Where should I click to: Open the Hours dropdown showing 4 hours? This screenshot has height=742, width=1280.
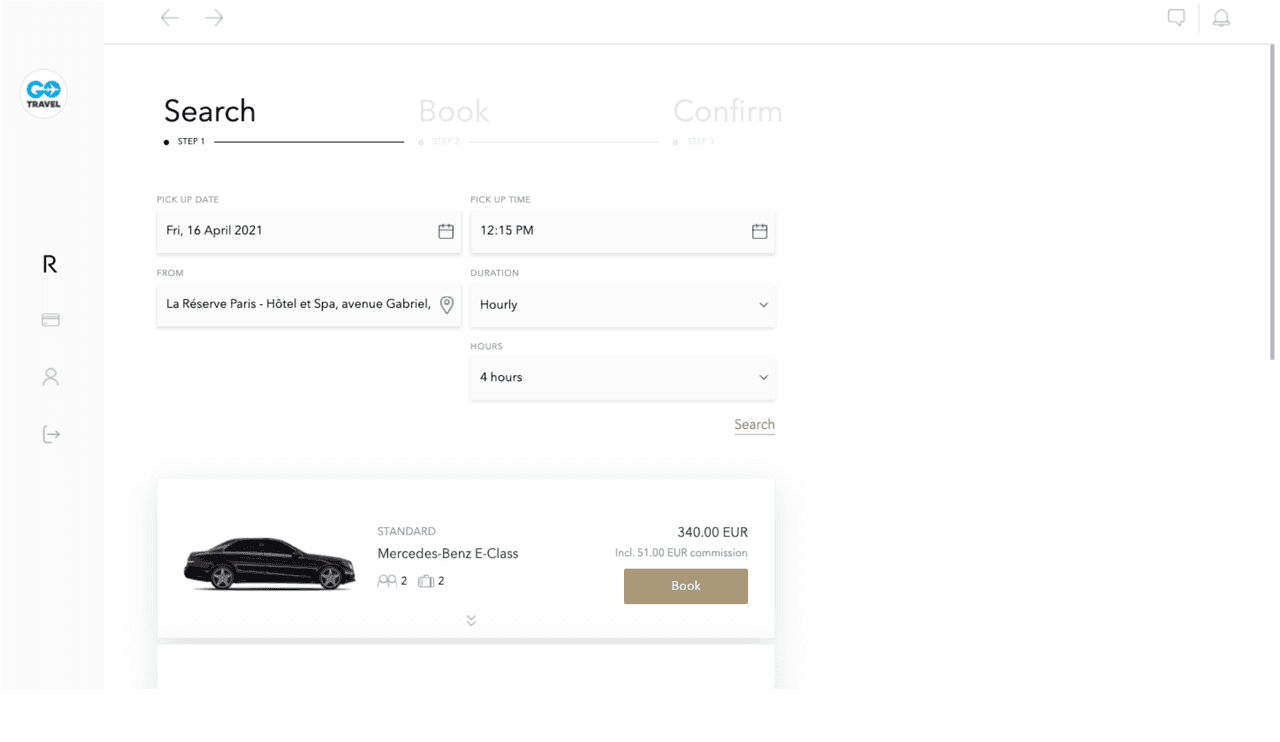[x=622, y=378]
